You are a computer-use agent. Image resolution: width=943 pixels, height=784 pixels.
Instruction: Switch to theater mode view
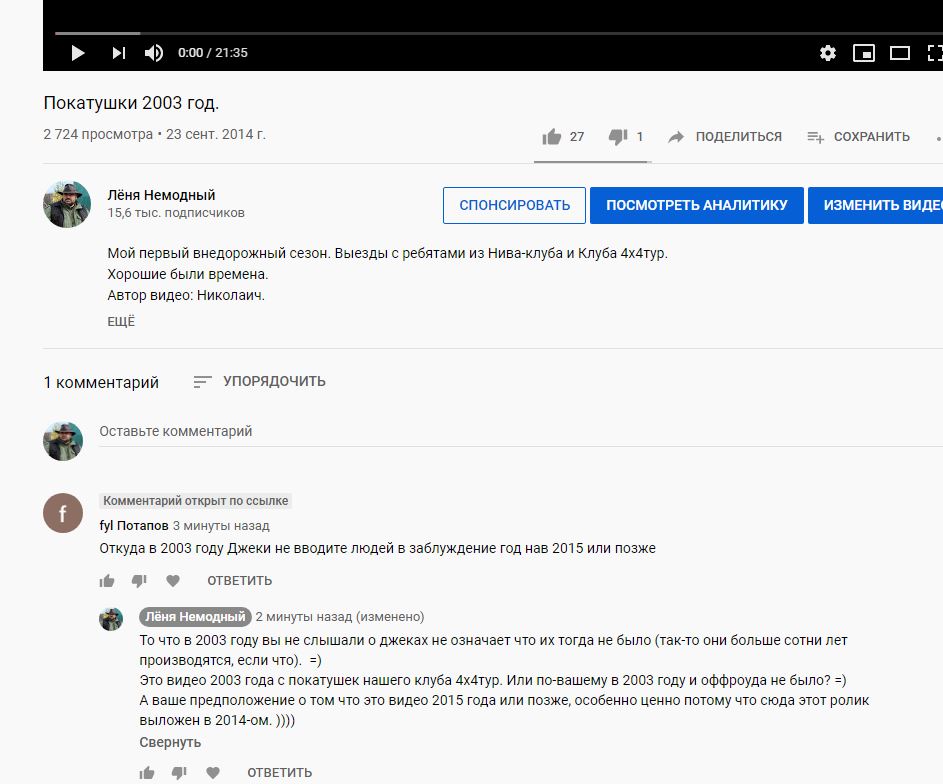pos(900,53)
